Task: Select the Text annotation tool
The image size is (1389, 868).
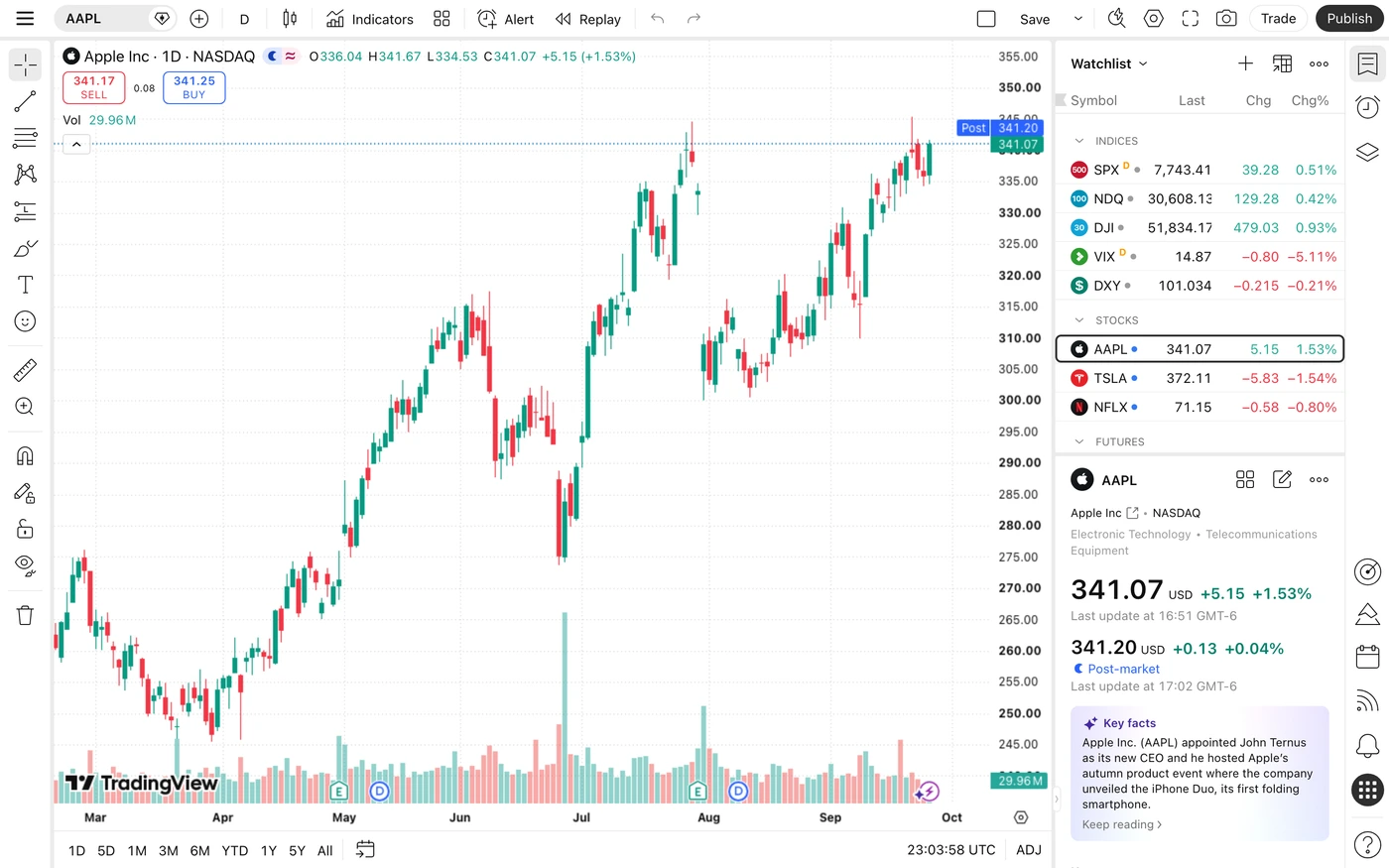Action: coord(25,285)
